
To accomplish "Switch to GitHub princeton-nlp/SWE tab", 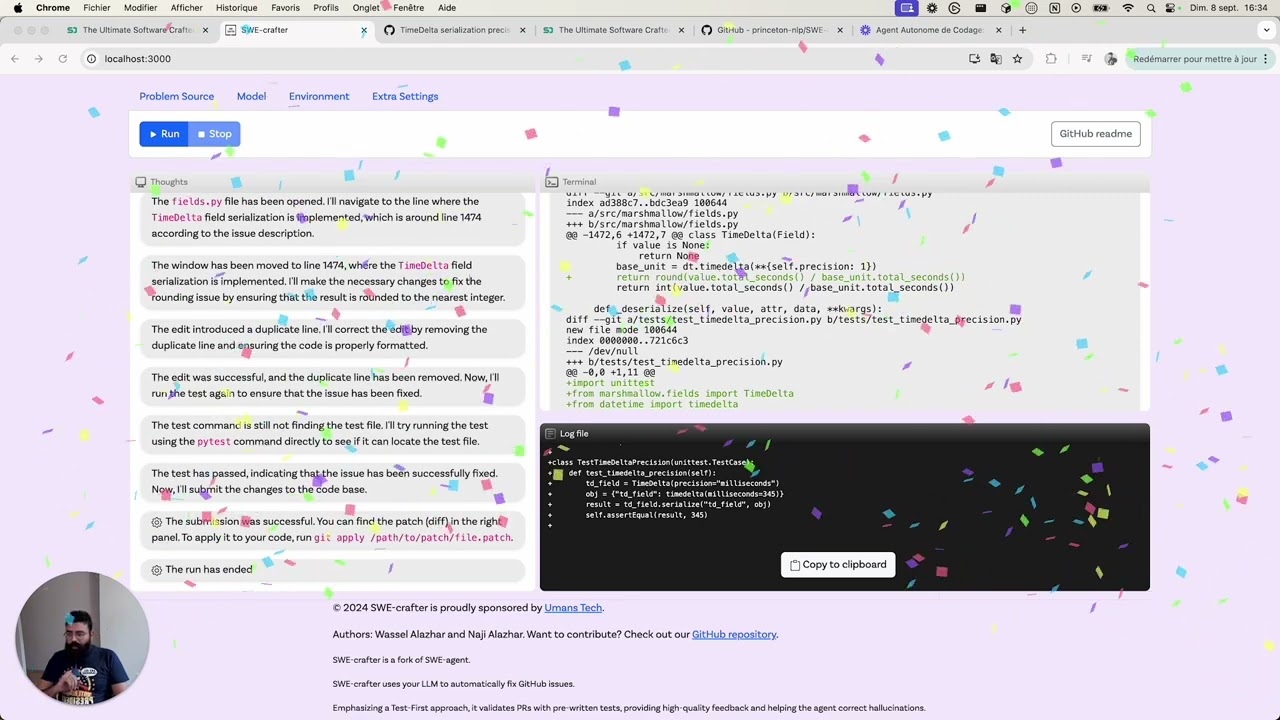I will [x=770, y=30].
